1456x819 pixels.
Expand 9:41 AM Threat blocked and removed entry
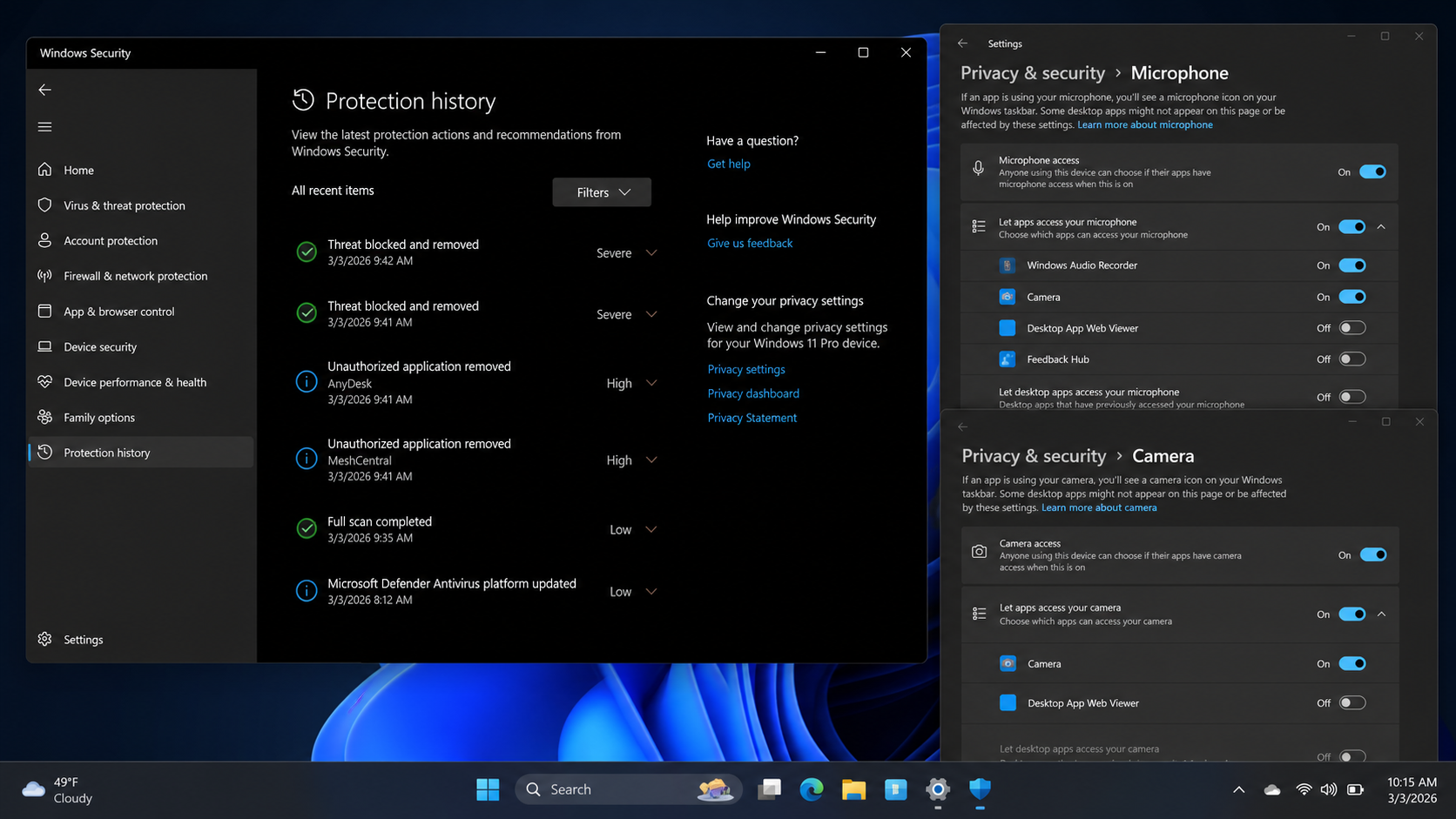[651, 314]
